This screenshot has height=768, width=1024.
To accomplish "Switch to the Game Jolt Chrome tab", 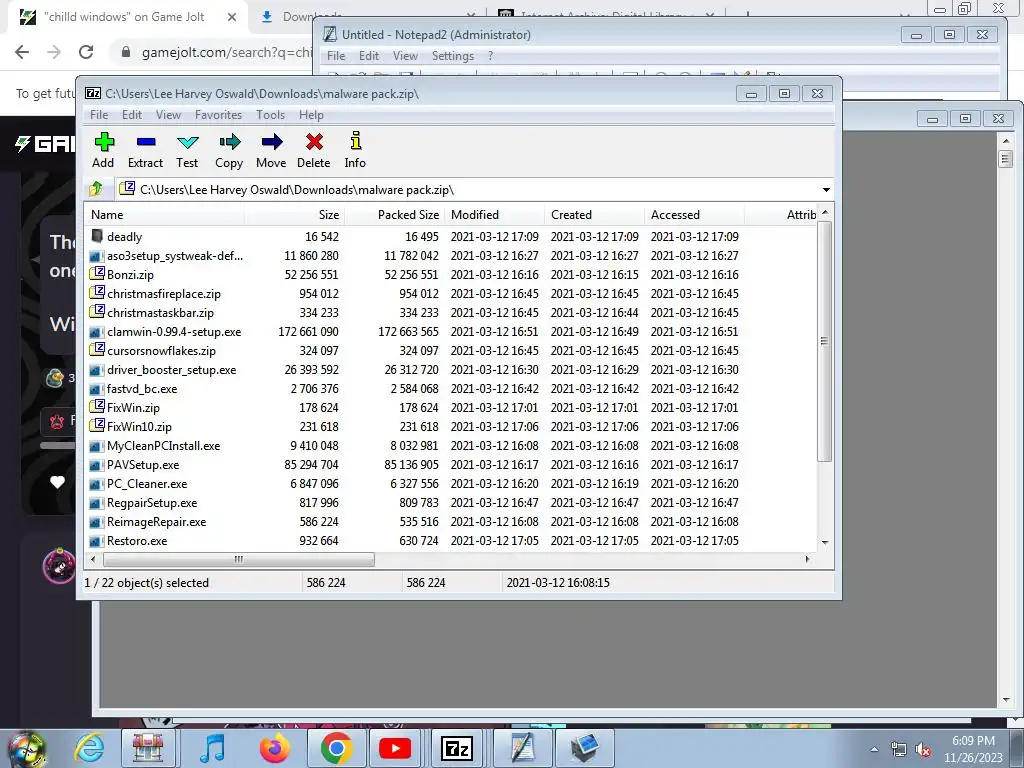I will [124, 17].
